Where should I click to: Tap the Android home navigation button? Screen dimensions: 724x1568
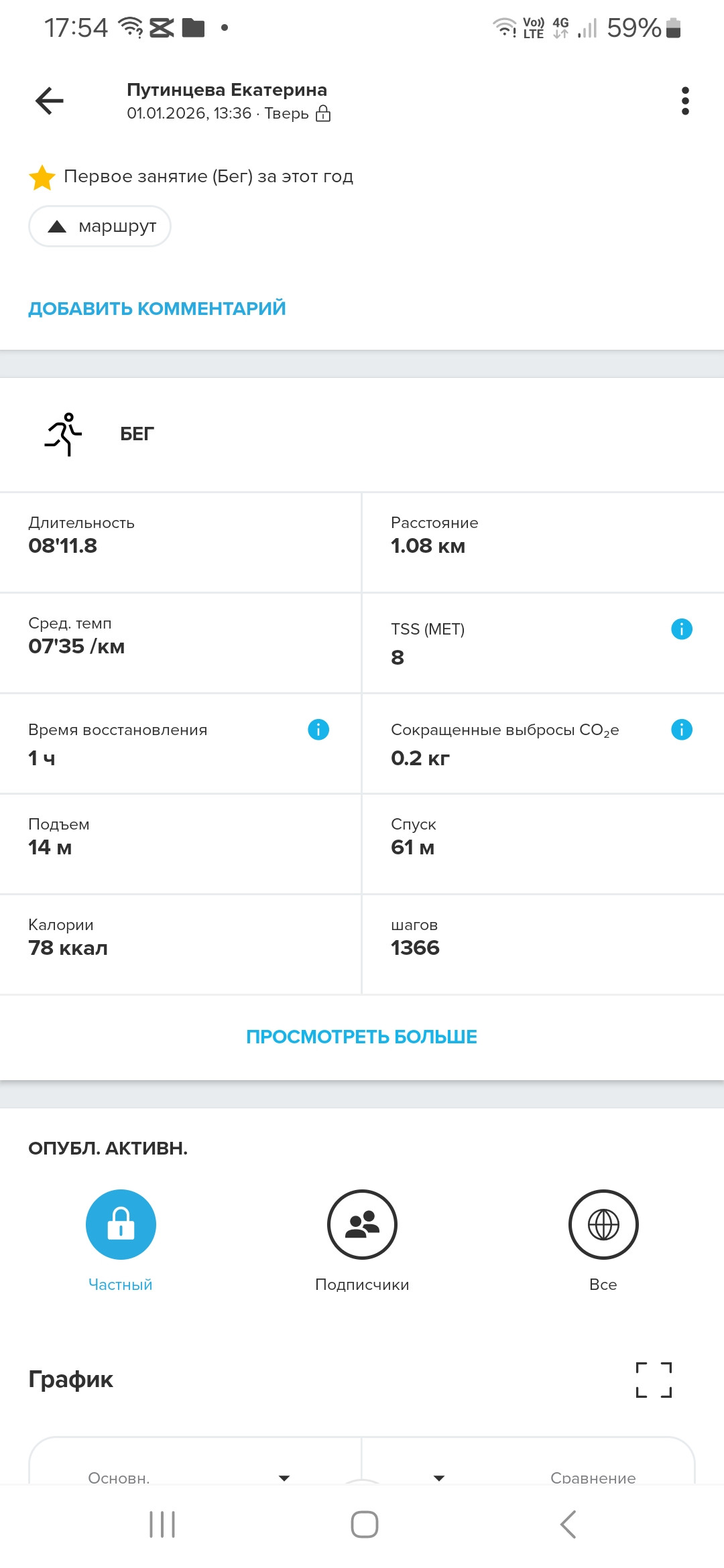click(365, 1524)
